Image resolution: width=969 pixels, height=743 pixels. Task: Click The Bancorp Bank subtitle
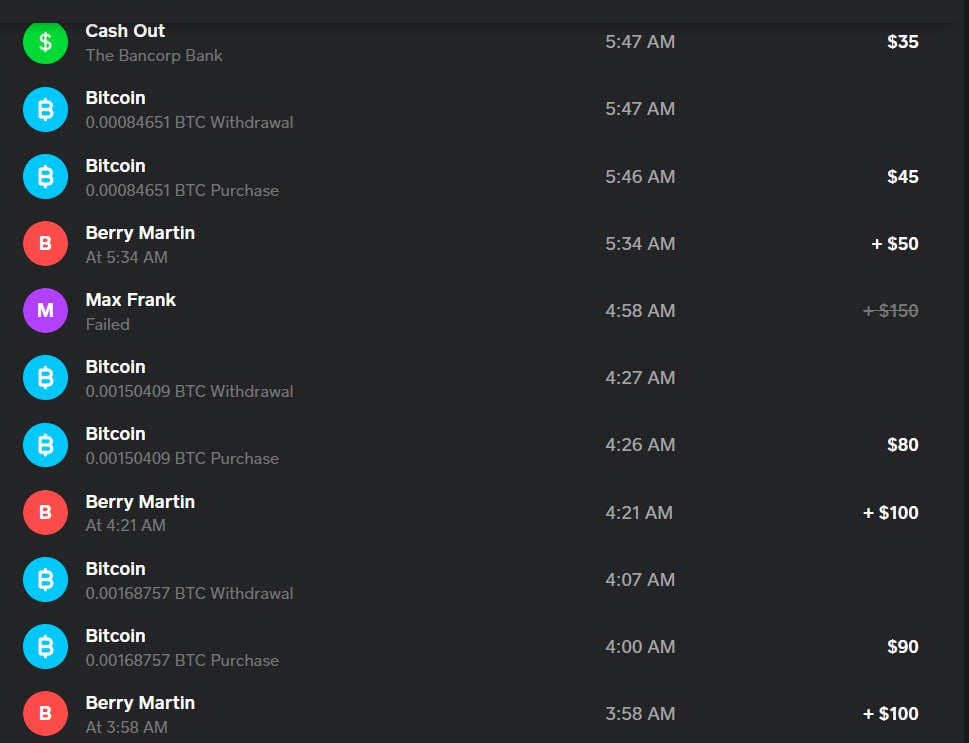pyautogui.click(x=154, y=56)
